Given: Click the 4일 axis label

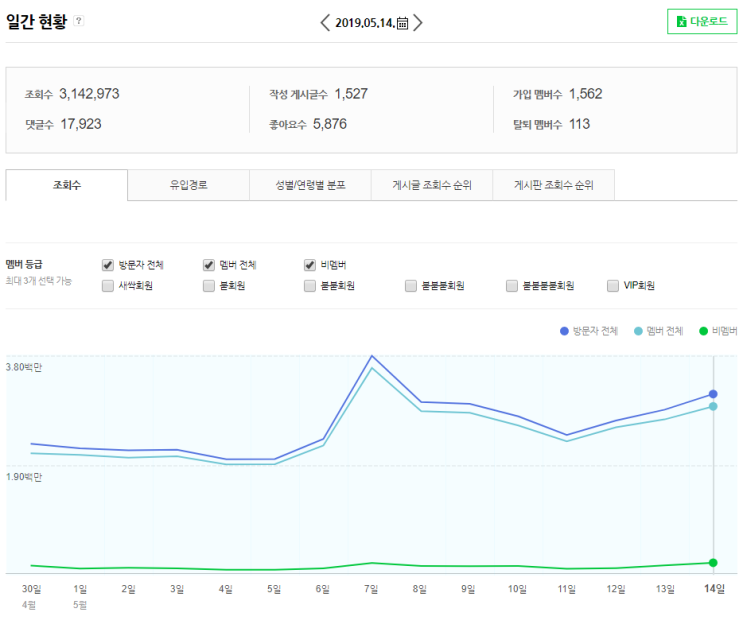Looking at the screenshot, I should (x=226, y=589).
